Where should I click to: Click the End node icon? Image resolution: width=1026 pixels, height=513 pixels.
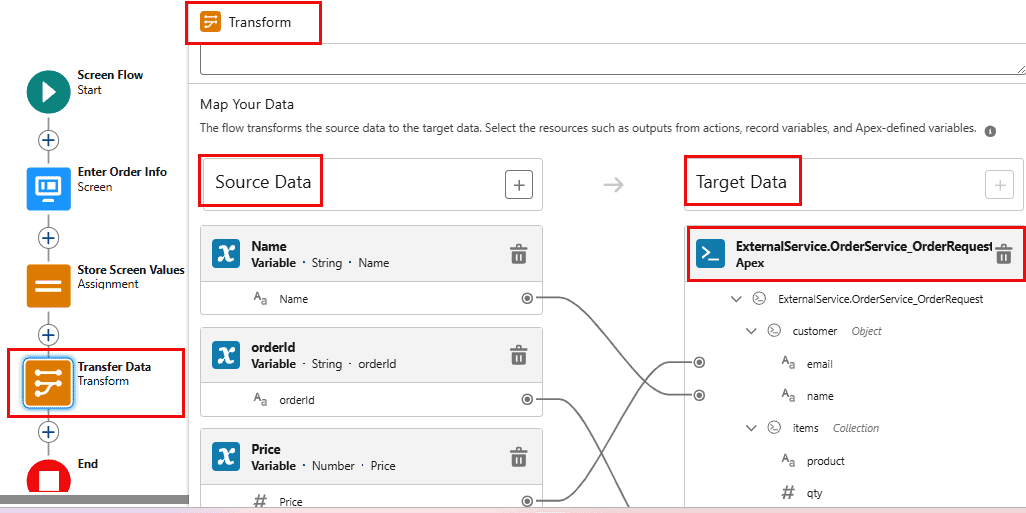tap(48, 476)
